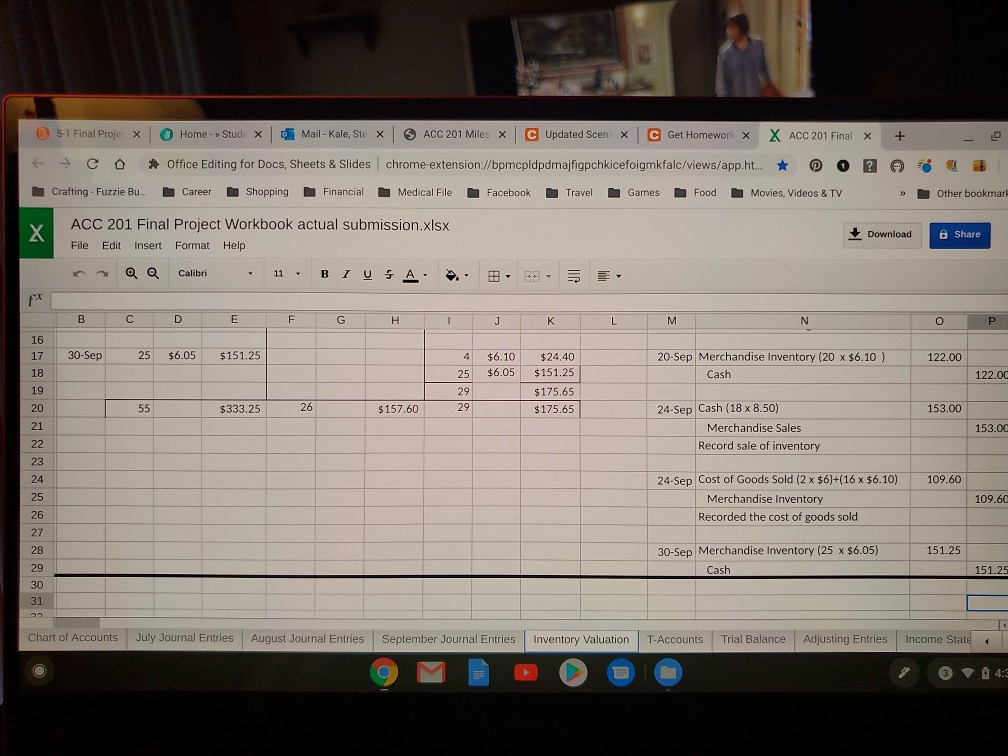The height and width of the screenshot is (756, 1008).
Task: Click the browser home icon
Action: click(120, 164)
